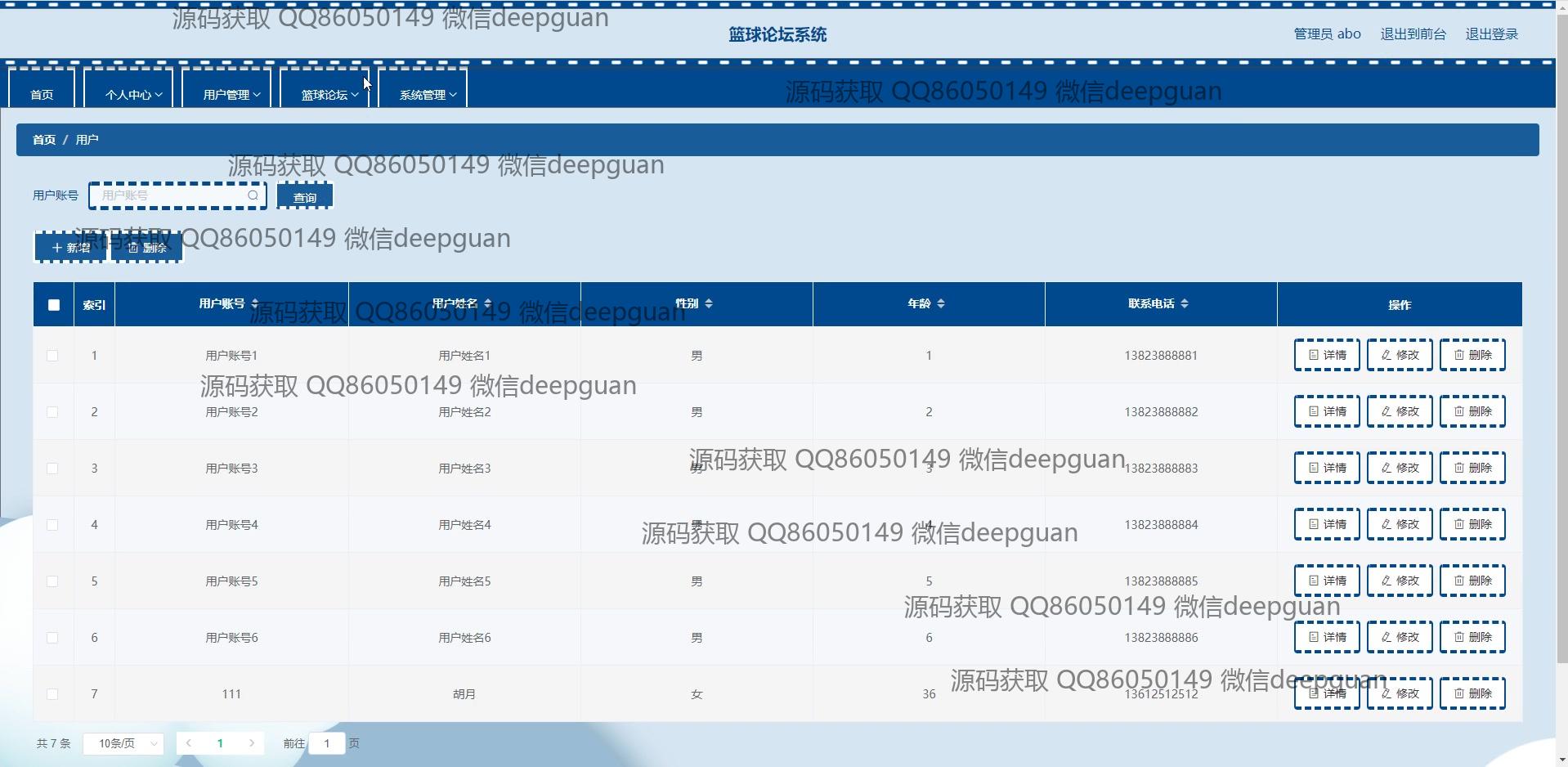Click previous page arrow in pagination
Image resolution: width=1568 pixels, height=767 pixels.
point(189,743)
